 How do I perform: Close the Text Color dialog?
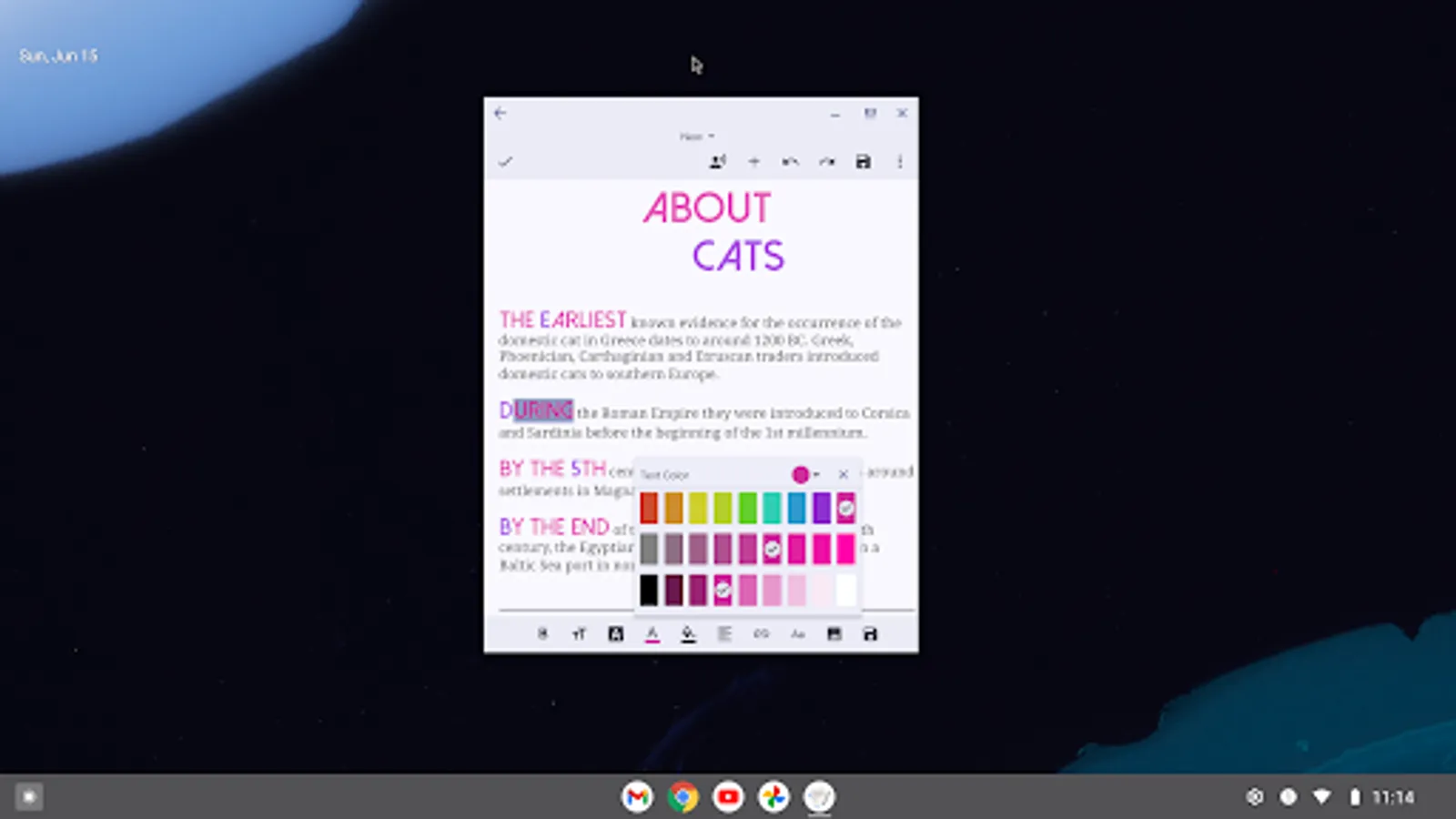pos(843,474)
